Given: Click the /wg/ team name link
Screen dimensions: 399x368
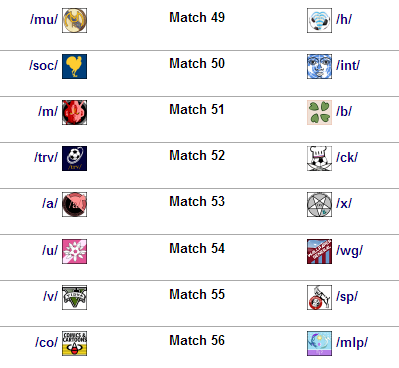Looking at the screenshot, I should [349, 251].
